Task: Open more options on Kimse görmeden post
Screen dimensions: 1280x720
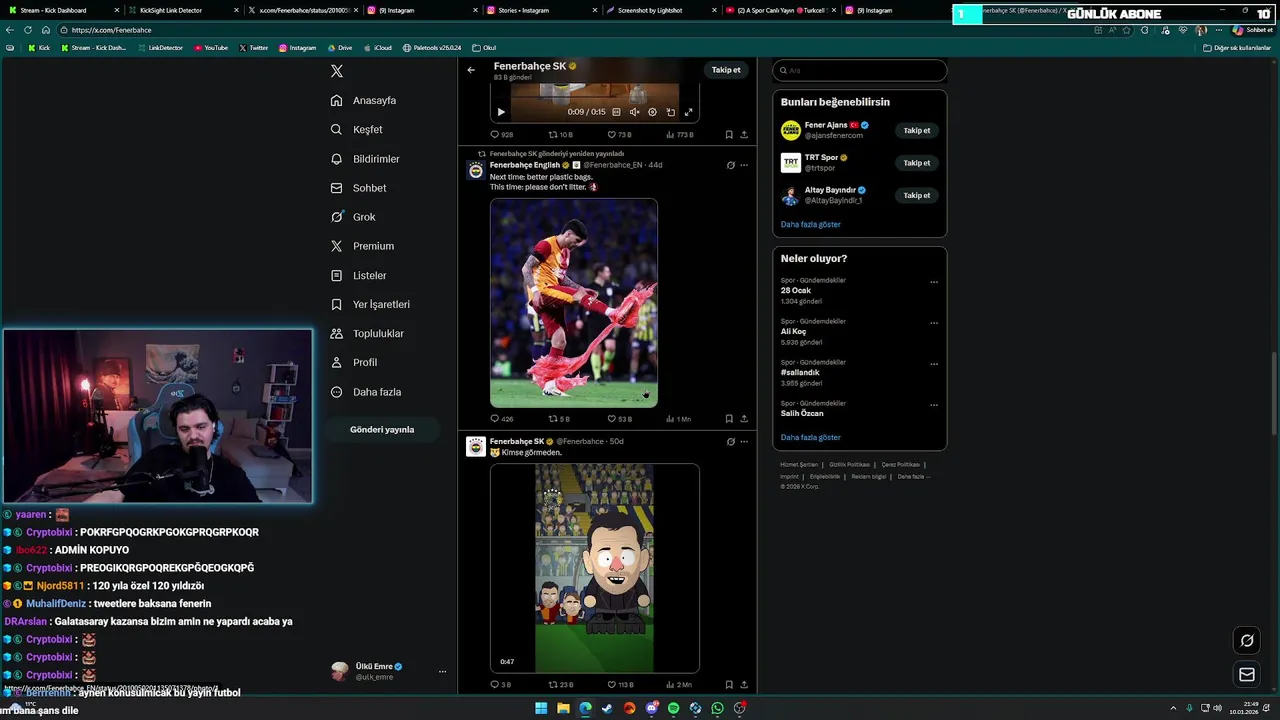Action: 744,441
